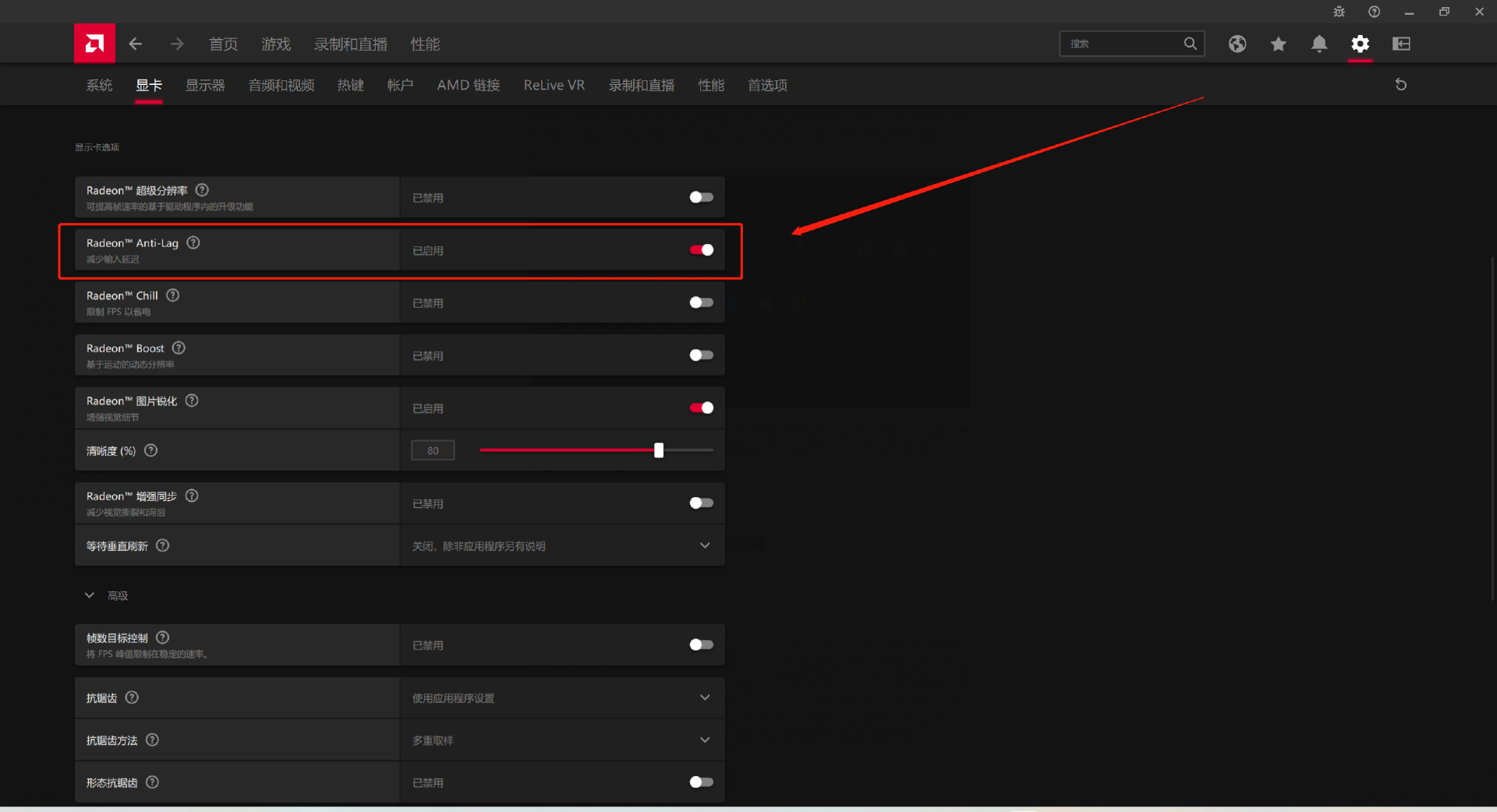The image size is (1497, 812).
Task: Go forward with the right arrow
Action: pyautogui.click(x=177, y=44)
